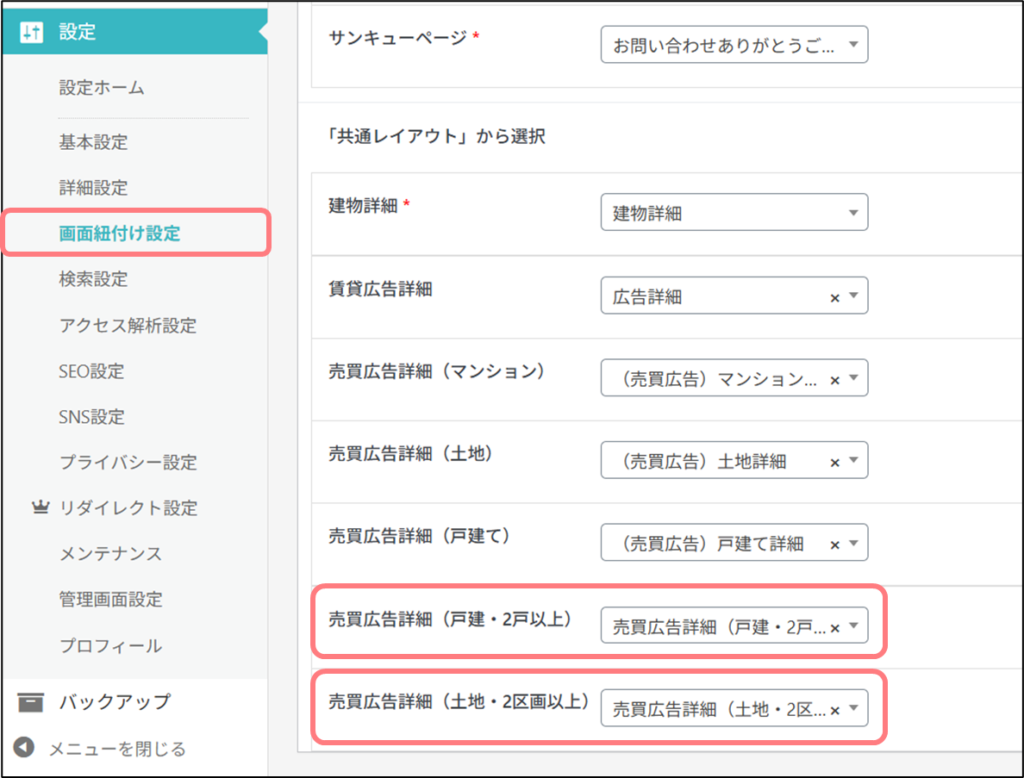Select 画面紐付け設定 in the sidebar
Image resolution: width=1024 pixels, height=778 pixels.
click(x=119, y=234)
